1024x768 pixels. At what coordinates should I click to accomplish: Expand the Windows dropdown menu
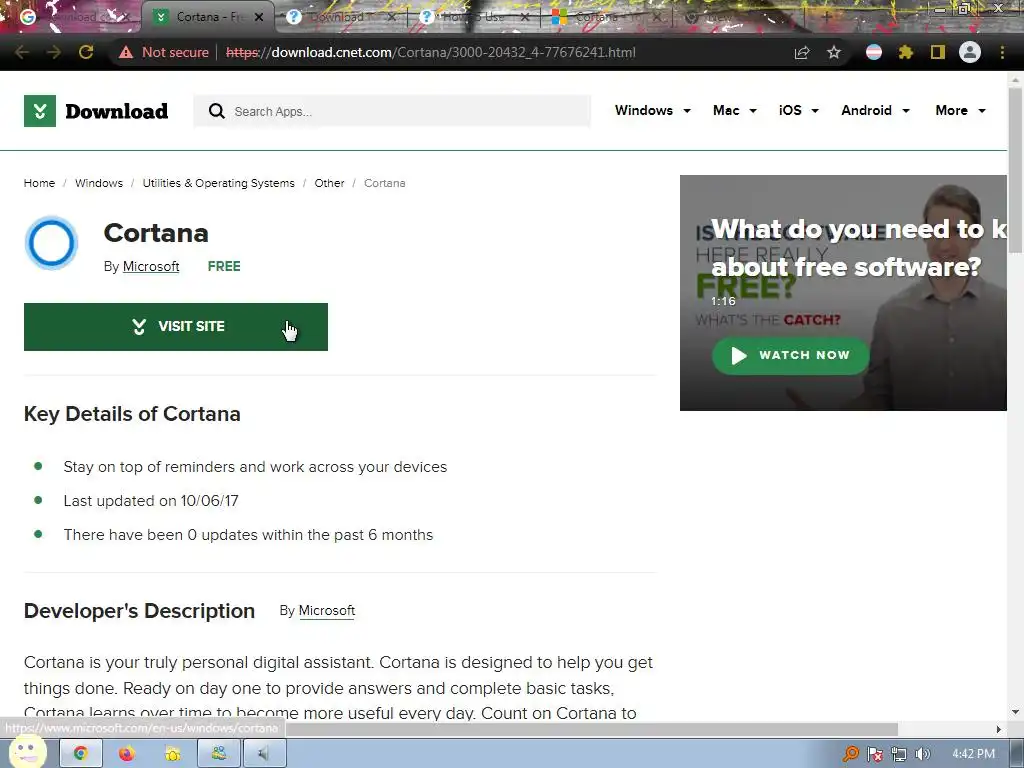coord(652,110)
